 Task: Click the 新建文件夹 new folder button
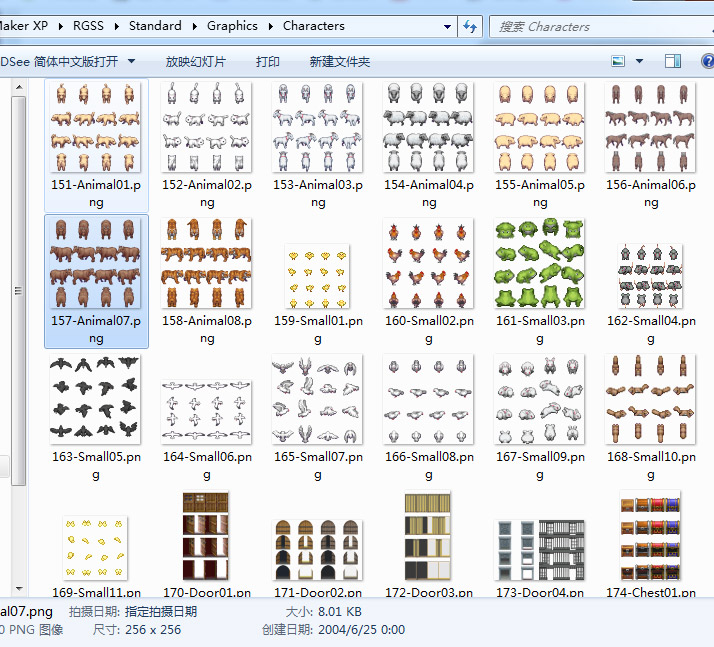[x=340, y=61]
